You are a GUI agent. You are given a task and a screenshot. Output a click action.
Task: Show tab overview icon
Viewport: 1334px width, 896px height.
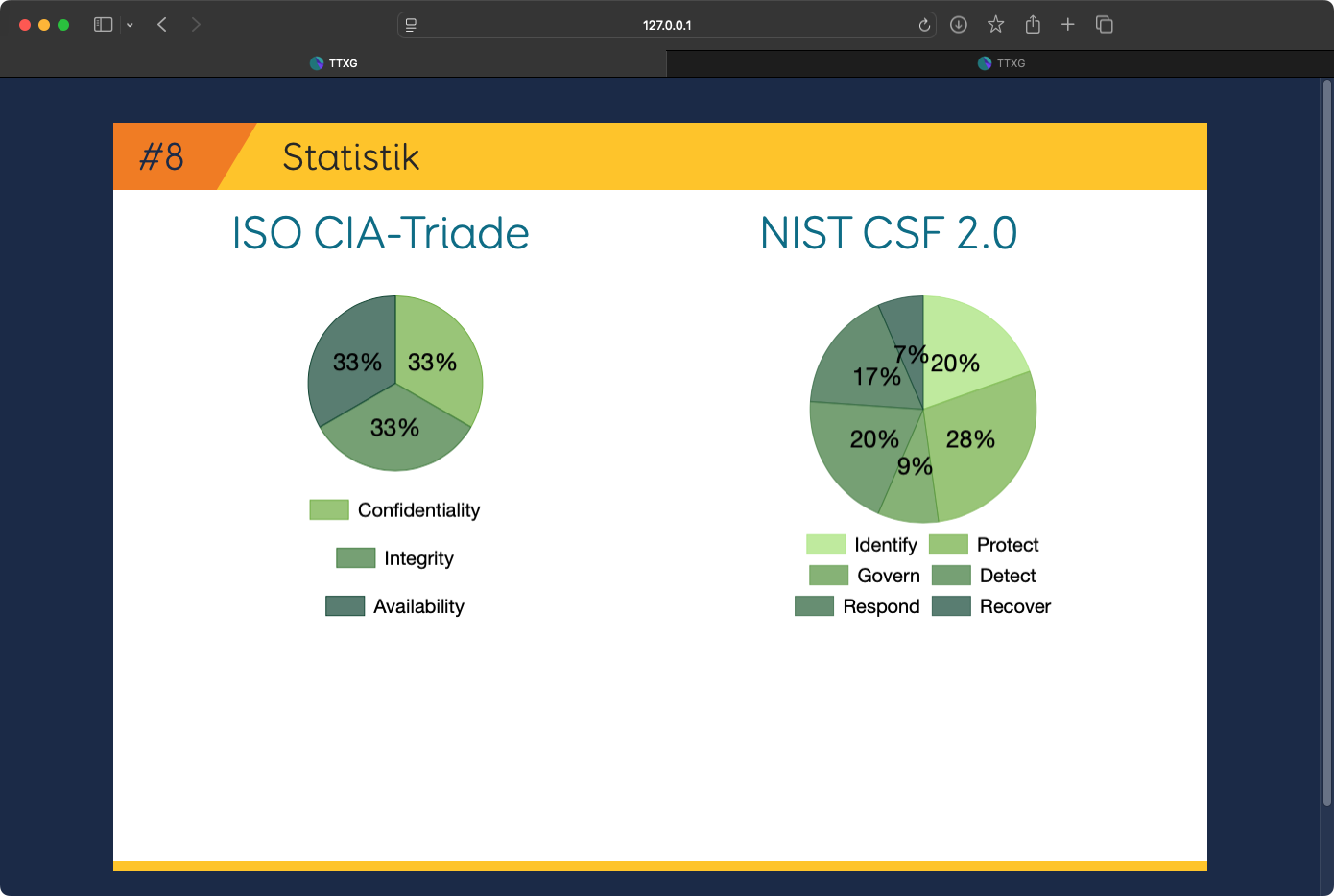tap(1105, 25)
